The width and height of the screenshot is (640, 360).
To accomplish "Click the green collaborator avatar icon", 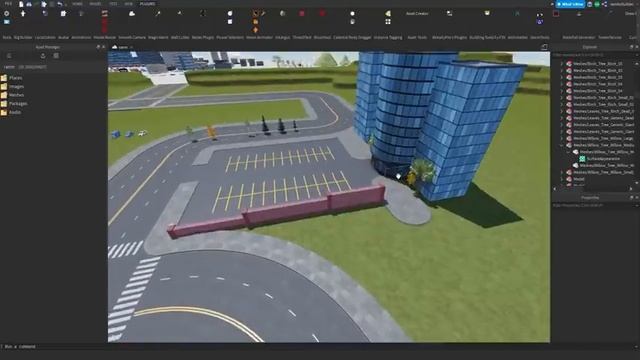I will coord(597,4).
